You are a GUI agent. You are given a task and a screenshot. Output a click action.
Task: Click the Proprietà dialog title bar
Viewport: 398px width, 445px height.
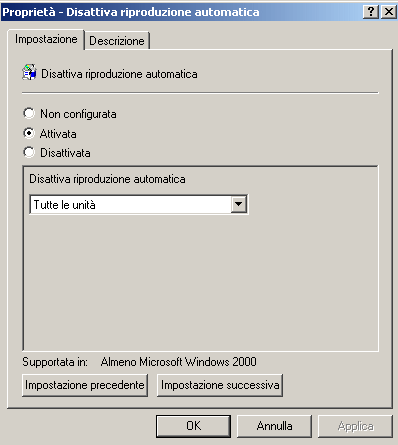(x=182, y=12)
